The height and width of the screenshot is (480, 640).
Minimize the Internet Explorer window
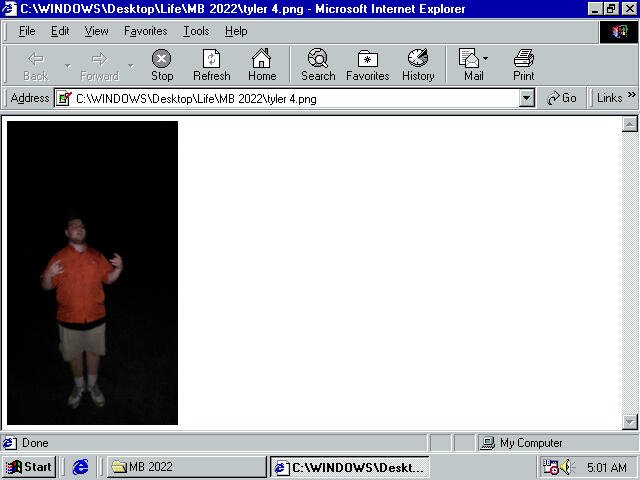595,9
